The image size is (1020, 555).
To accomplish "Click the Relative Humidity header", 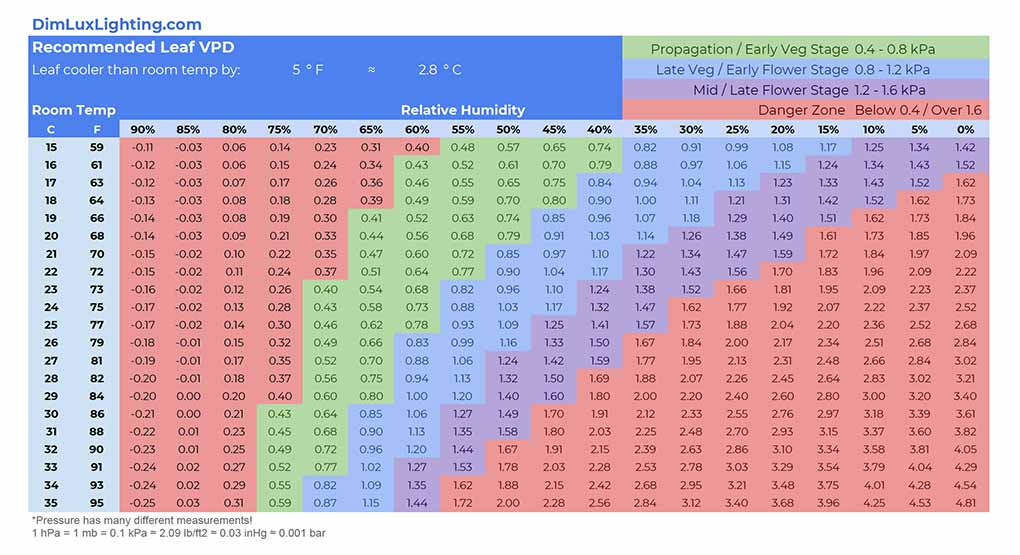I will (x=462, y=110).
